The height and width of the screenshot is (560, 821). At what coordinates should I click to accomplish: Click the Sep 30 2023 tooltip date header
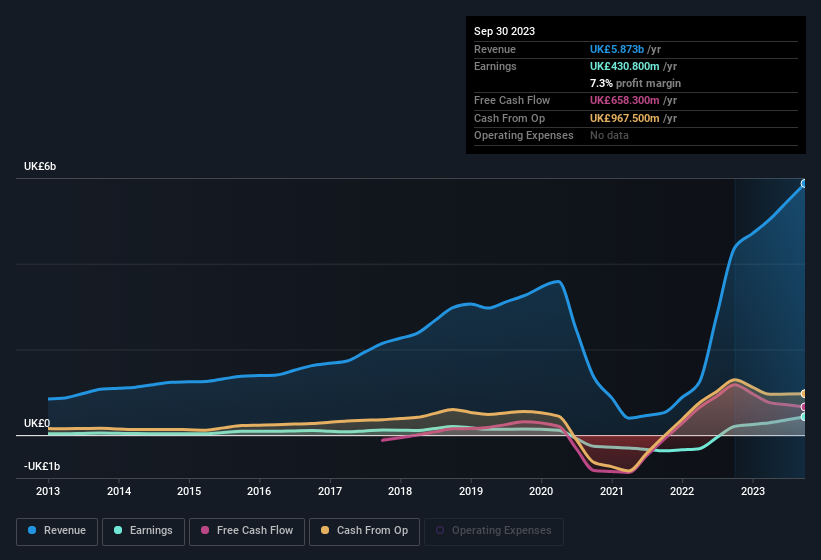click(505, 31)
